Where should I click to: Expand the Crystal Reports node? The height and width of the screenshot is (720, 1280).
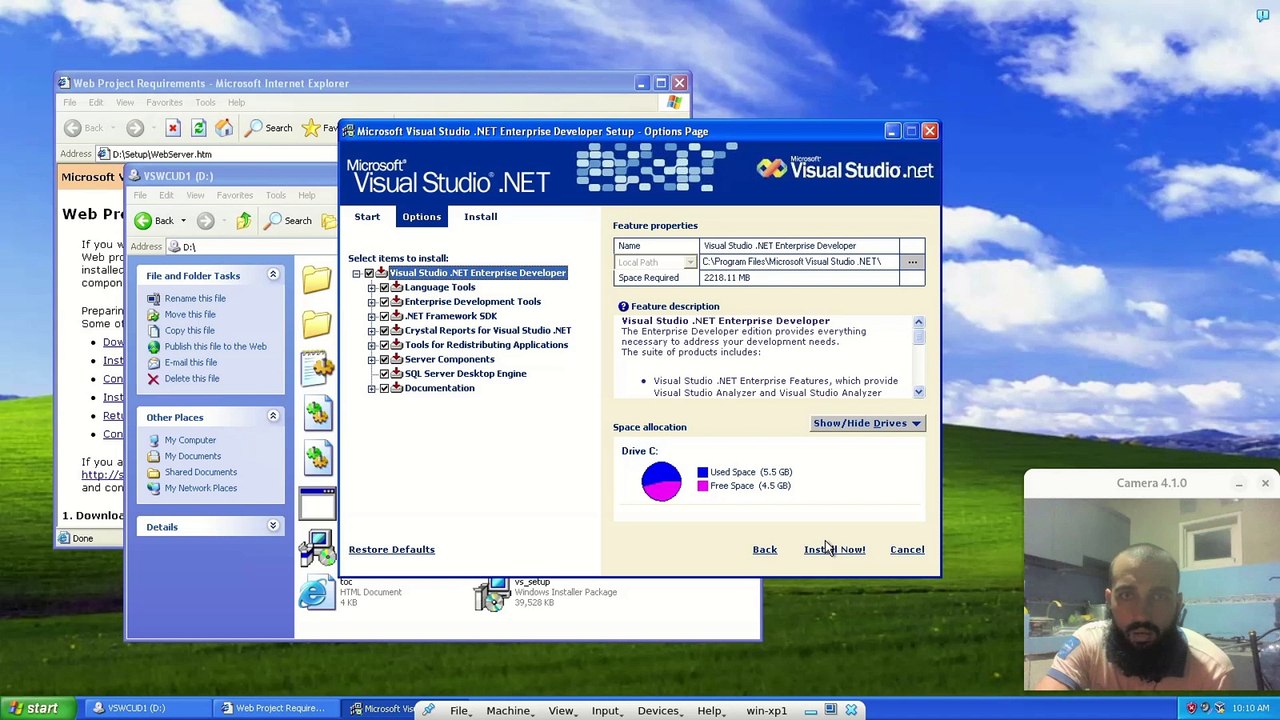click(371, 331)
